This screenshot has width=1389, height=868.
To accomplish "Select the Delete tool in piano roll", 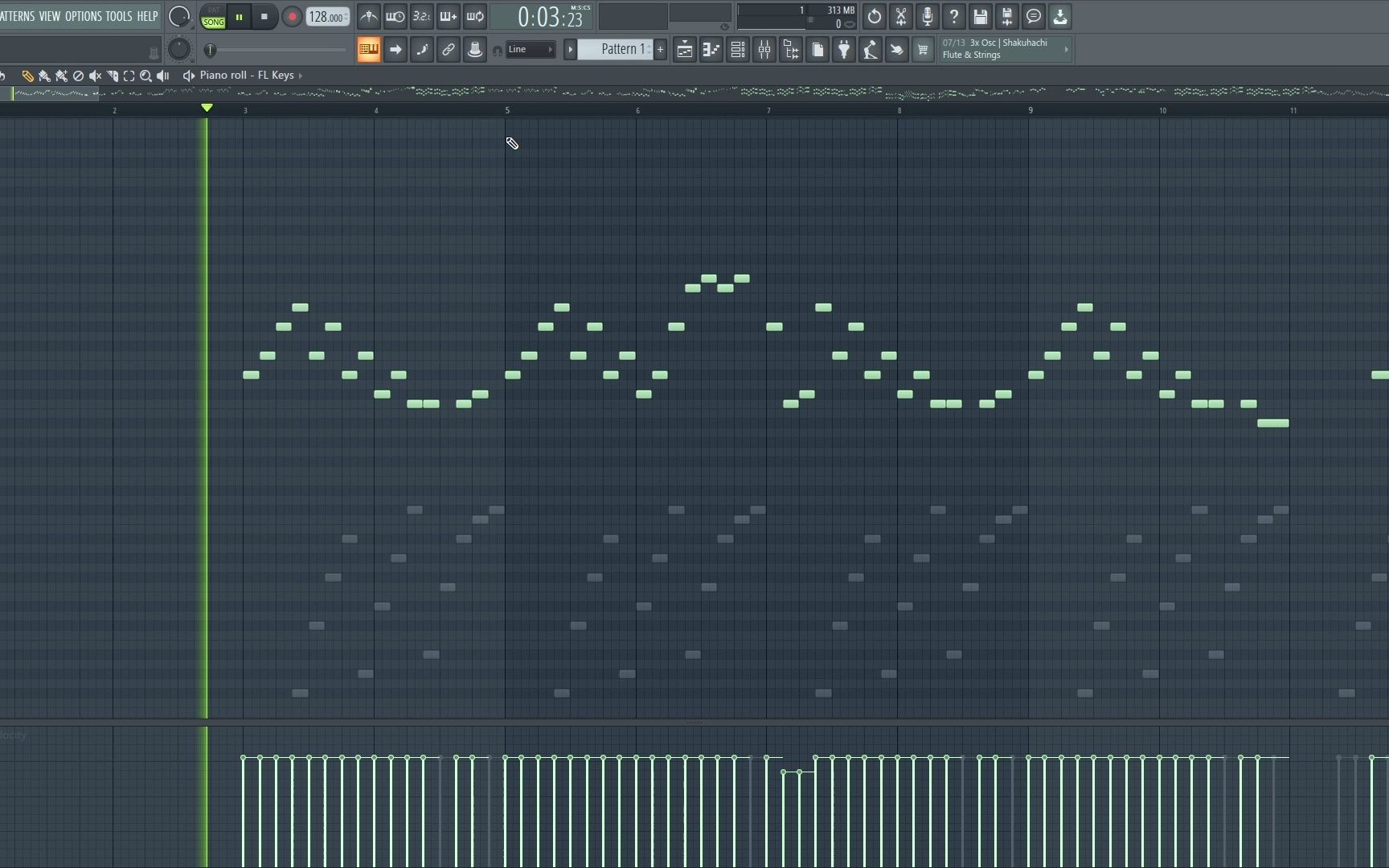I will (x=78, y=76).
